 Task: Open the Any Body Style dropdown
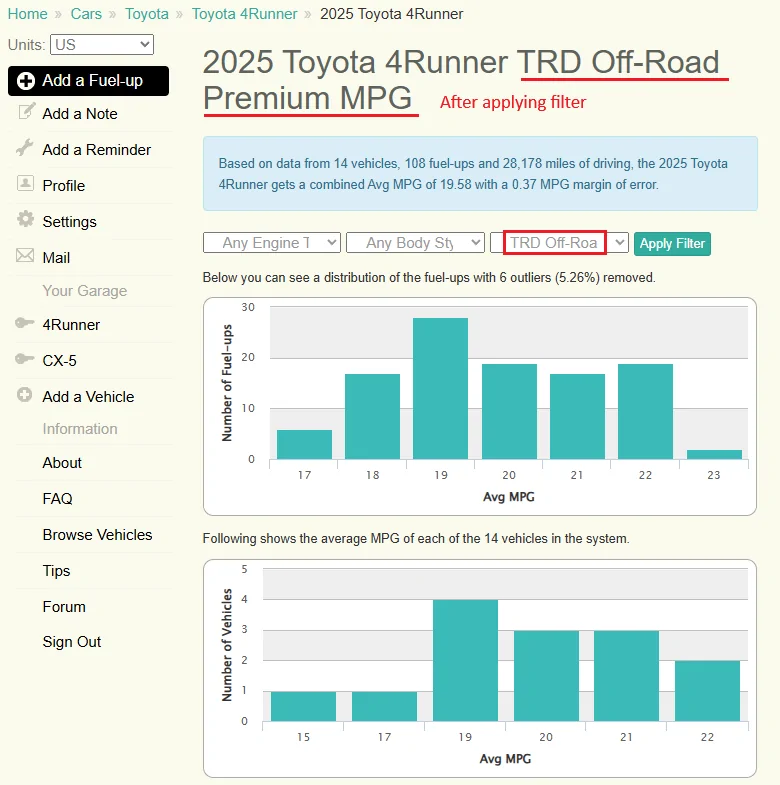coord(415,243)
